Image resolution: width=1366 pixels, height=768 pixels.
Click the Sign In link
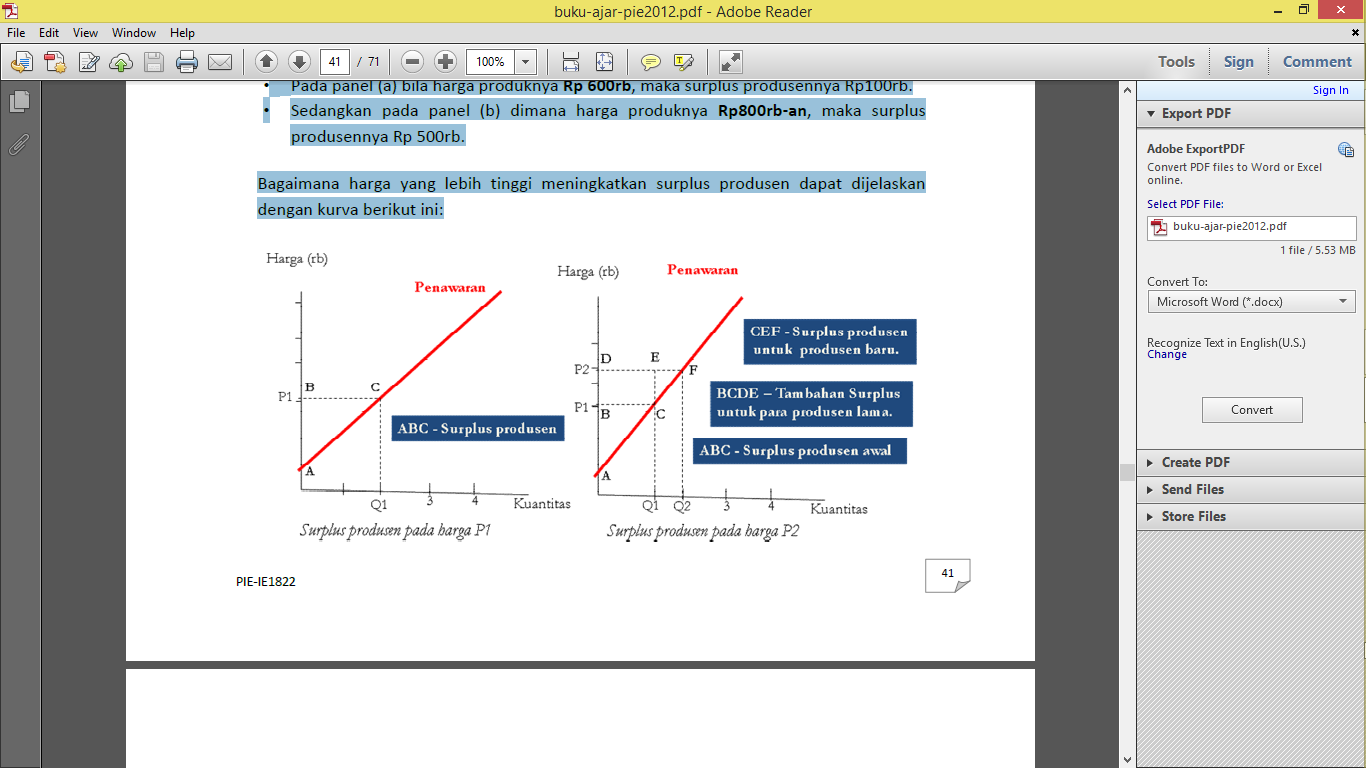pyautogui.click(x=1330, y=90)
